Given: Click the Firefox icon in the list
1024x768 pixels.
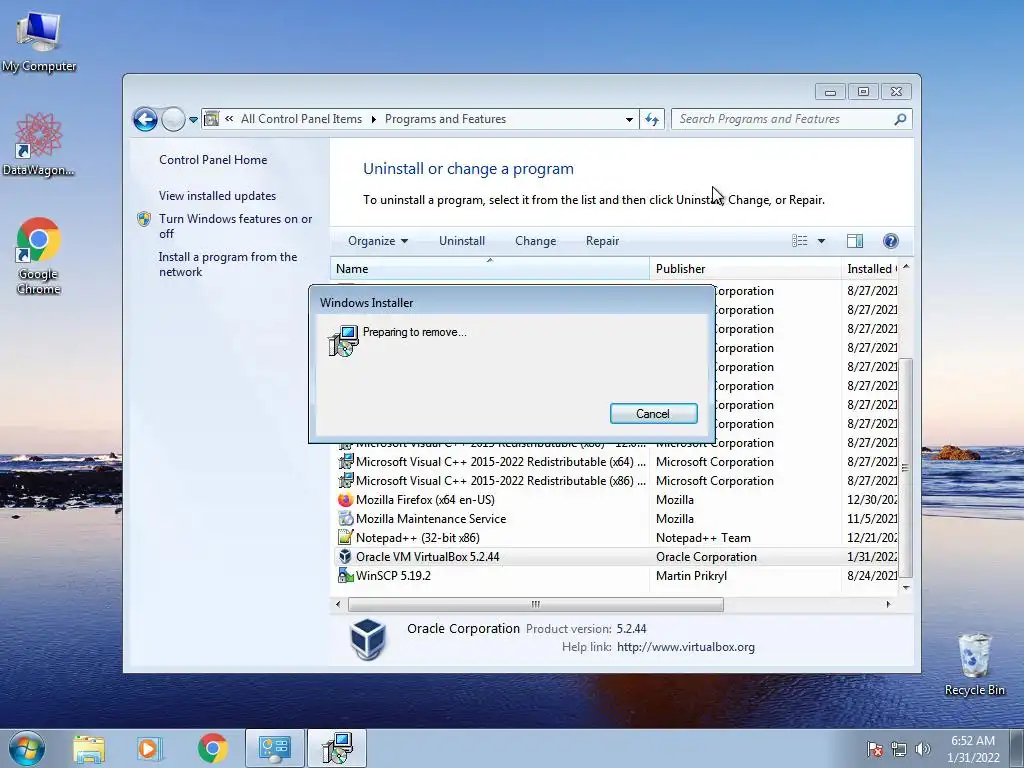Looking at the screenshot, I should click(x=345, y=500).
